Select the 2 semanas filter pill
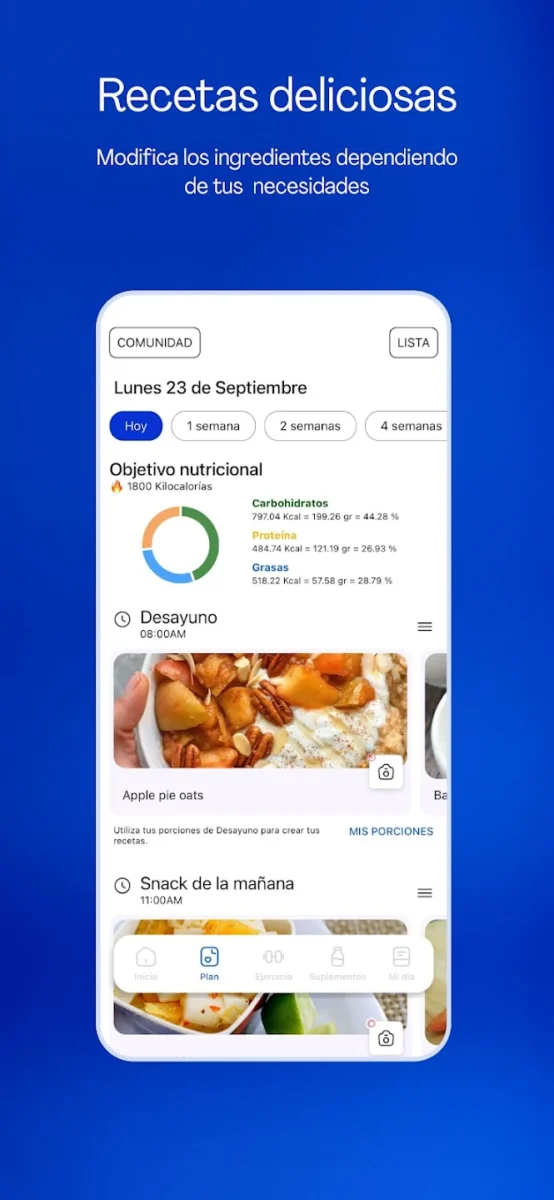The image size is (554, 1200). 310,426
